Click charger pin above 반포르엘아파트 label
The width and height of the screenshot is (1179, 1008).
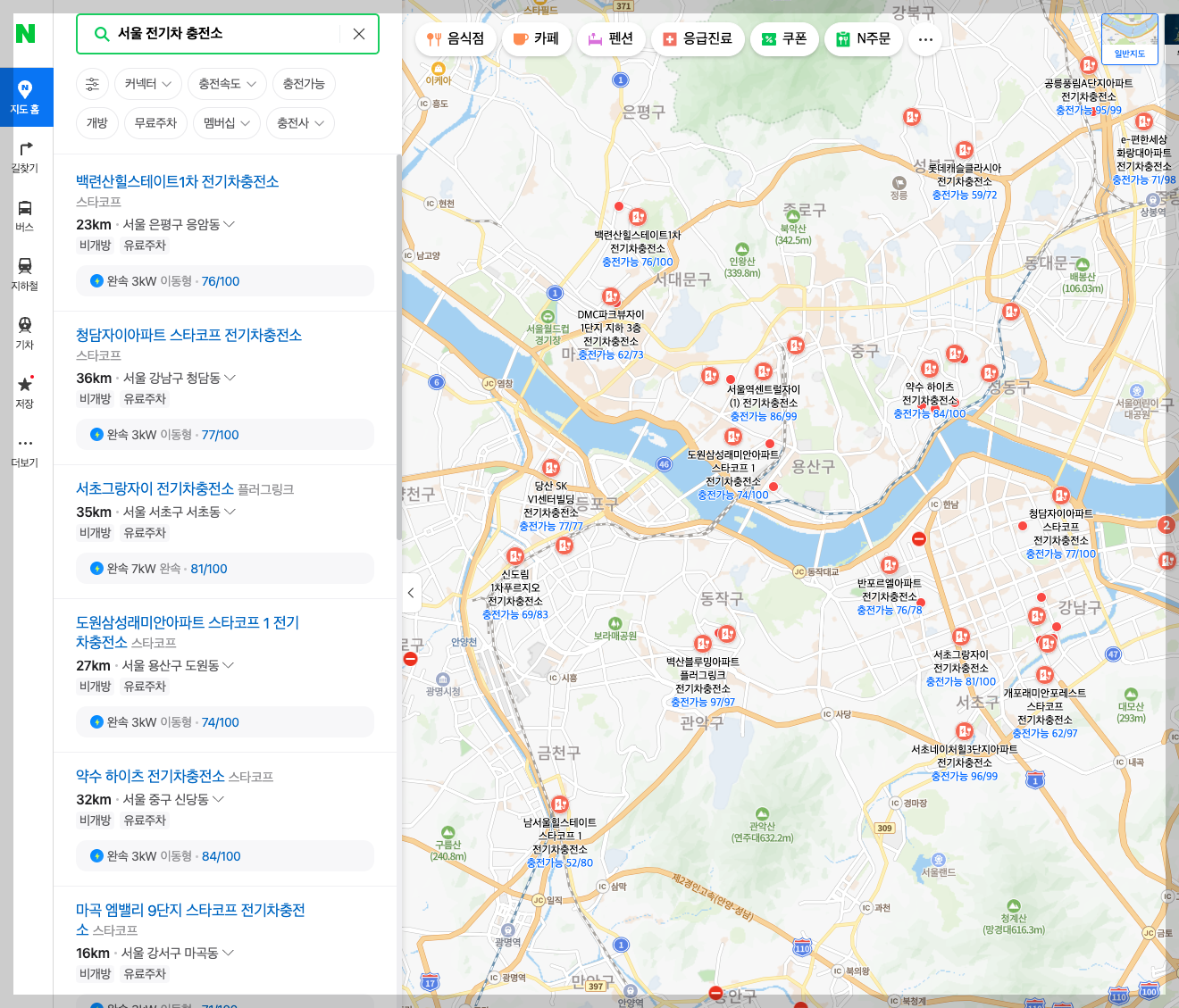coord(890,565)
